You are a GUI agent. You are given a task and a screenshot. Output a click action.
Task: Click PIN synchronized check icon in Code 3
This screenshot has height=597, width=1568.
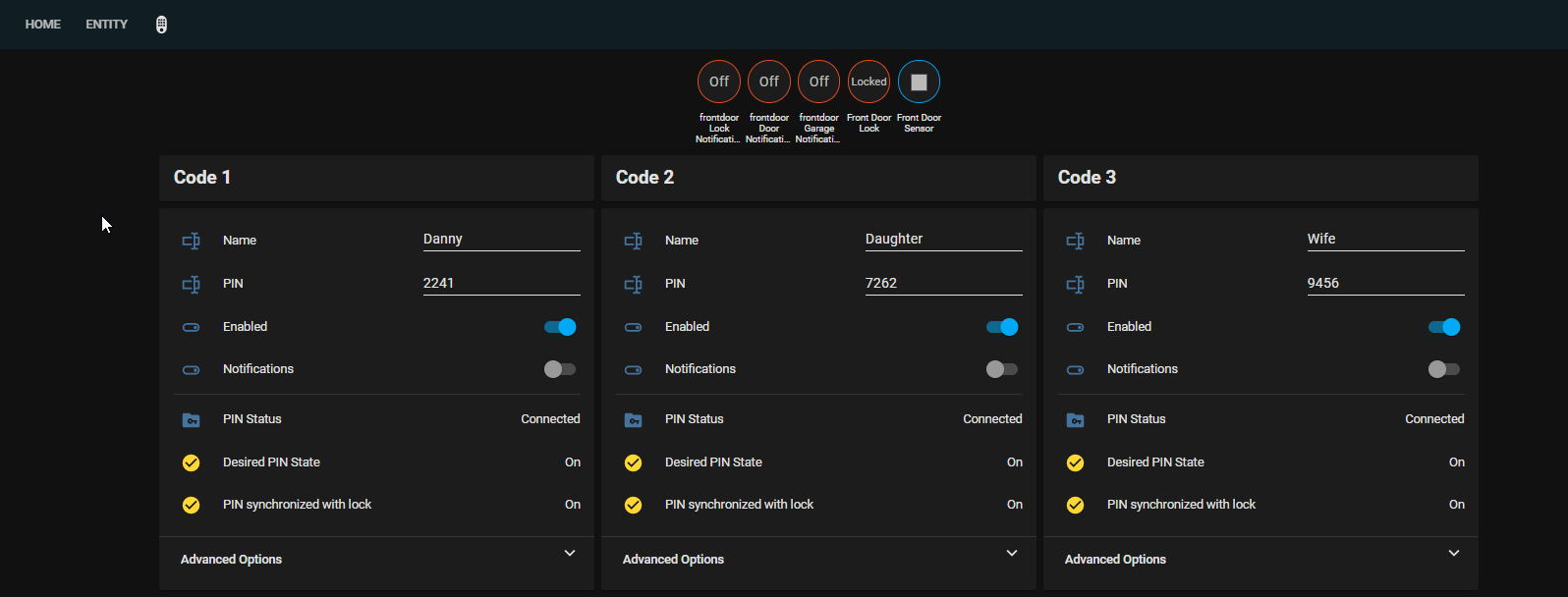[1076, 505]
